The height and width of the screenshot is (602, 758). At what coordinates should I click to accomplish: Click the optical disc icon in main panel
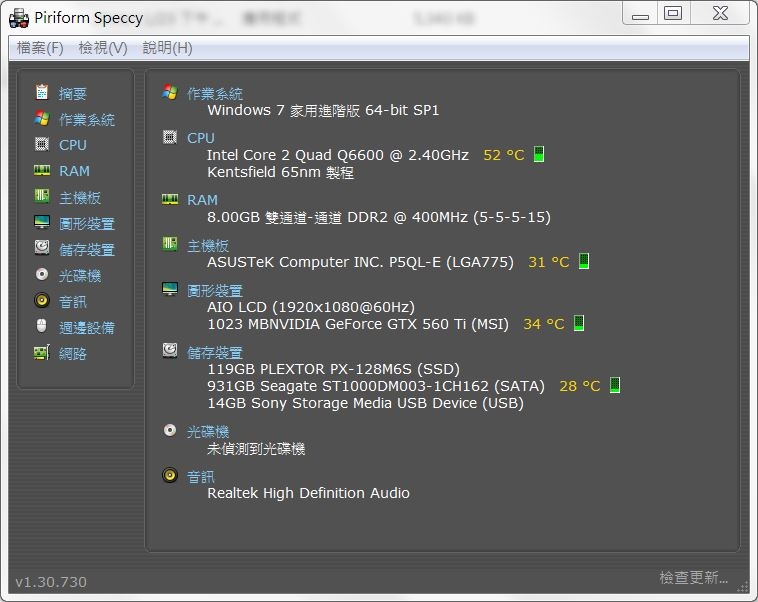tap(170, 430)
